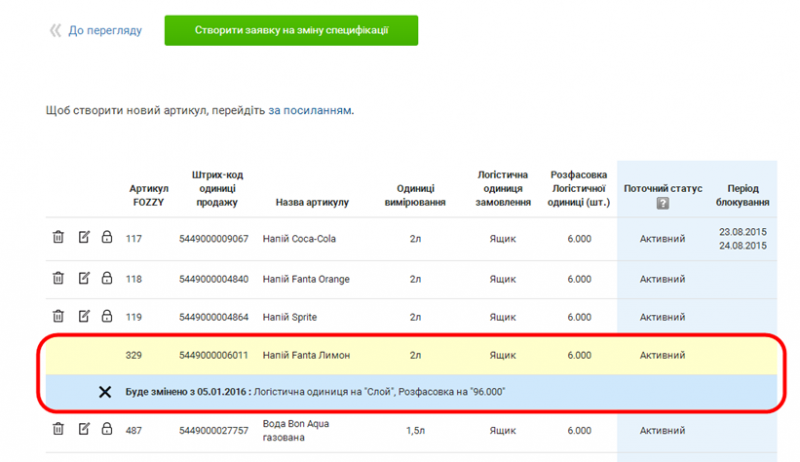Viewport: 800px width, 462px height.
Task: Follow the за посиланням link
Action: coord(310,110)
